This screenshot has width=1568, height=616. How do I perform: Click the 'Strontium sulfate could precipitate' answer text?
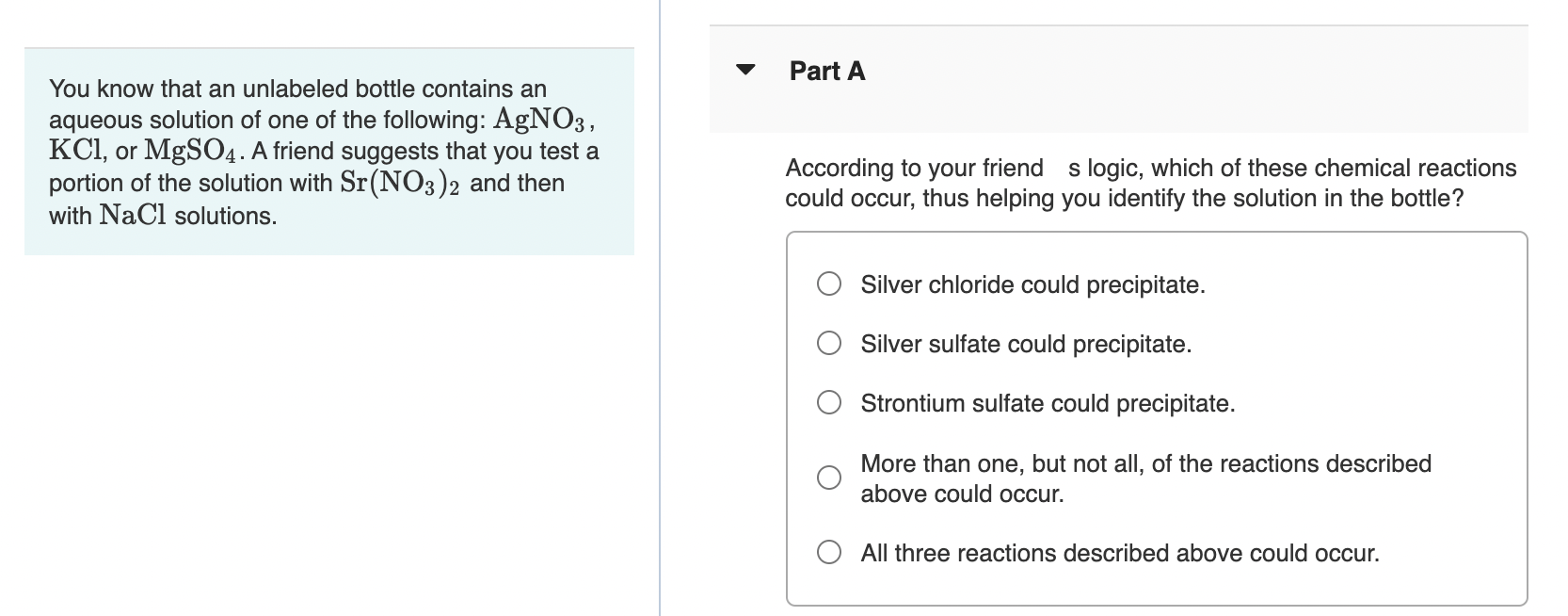(1048, 403)
